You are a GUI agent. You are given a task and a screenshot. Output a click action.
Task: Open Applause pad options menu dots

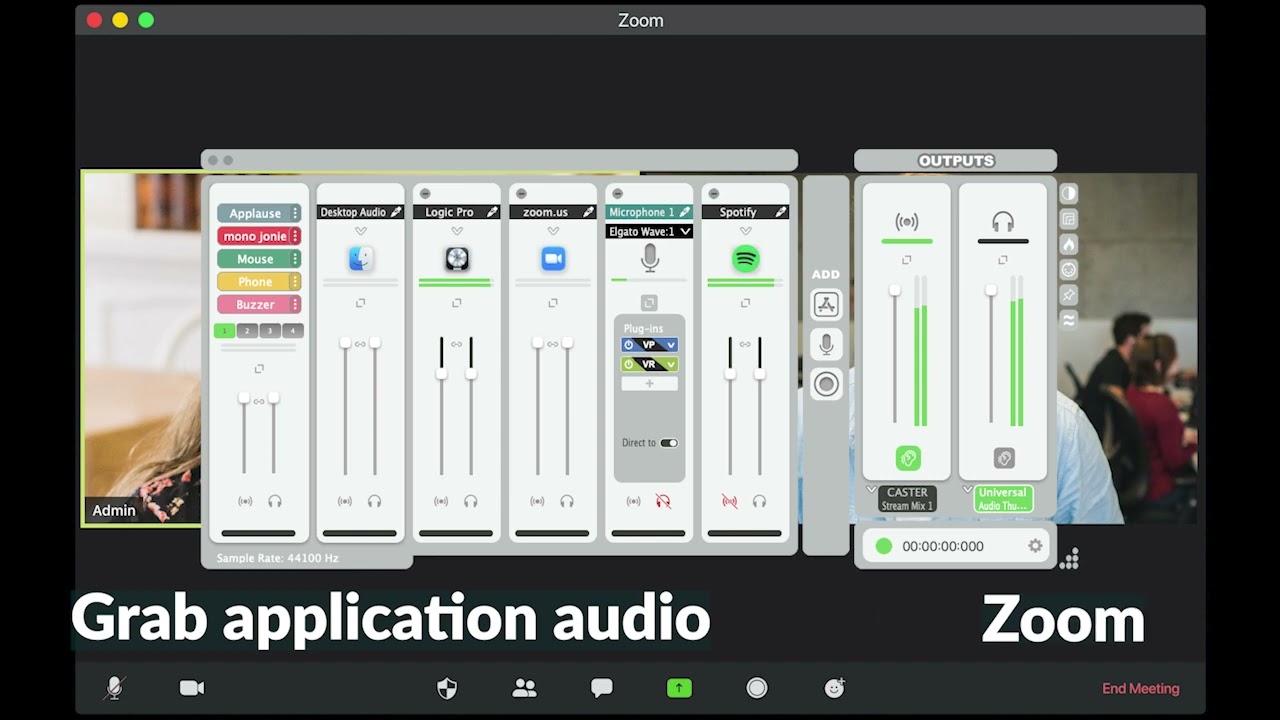[295, 213]
